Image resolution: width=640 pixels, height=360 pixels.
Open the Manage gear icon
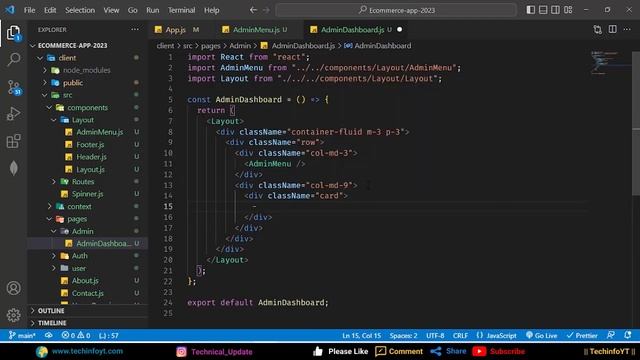[13, 315]
